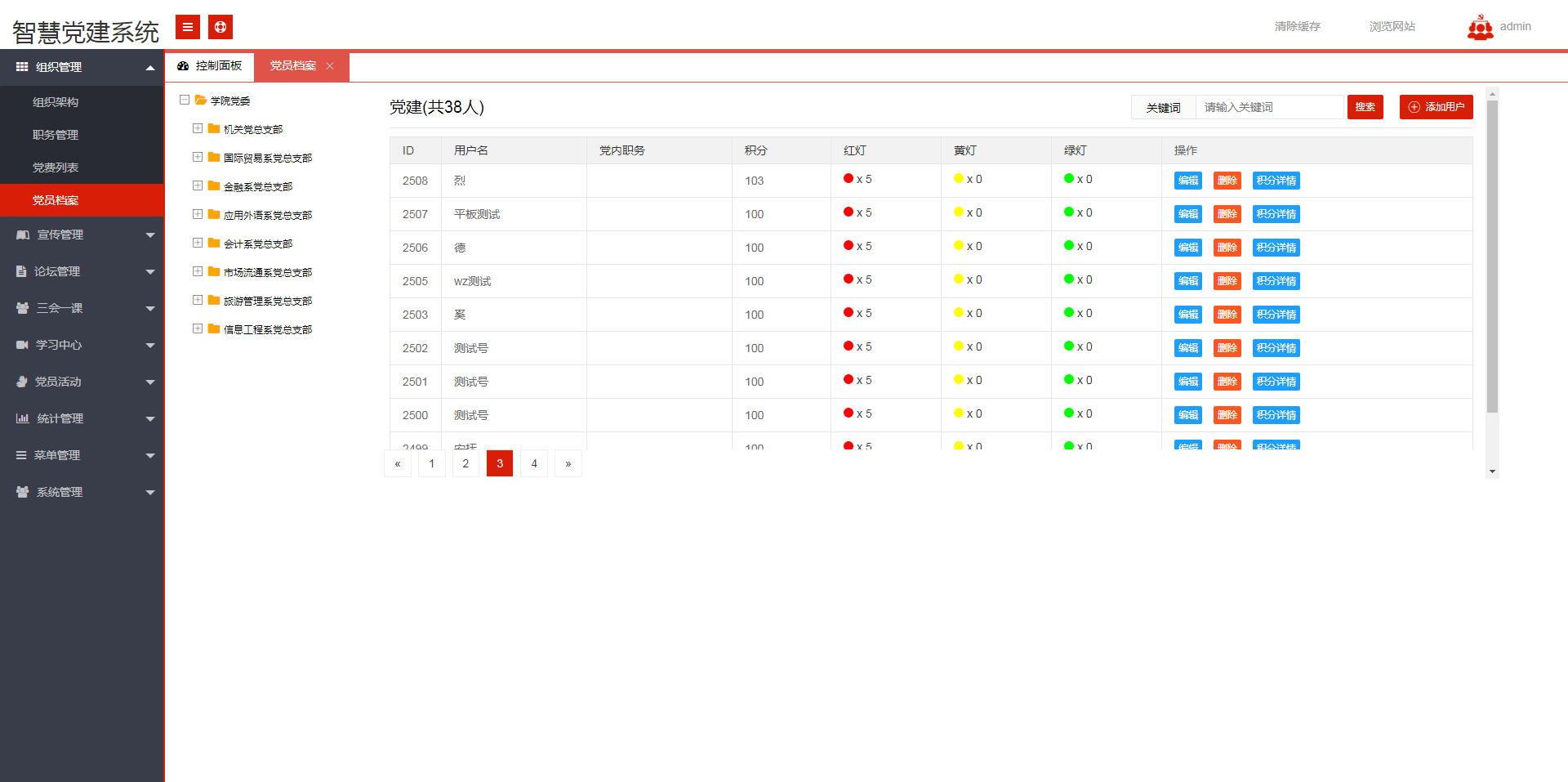Switch to the 控制面板 tab

(210, 66)
